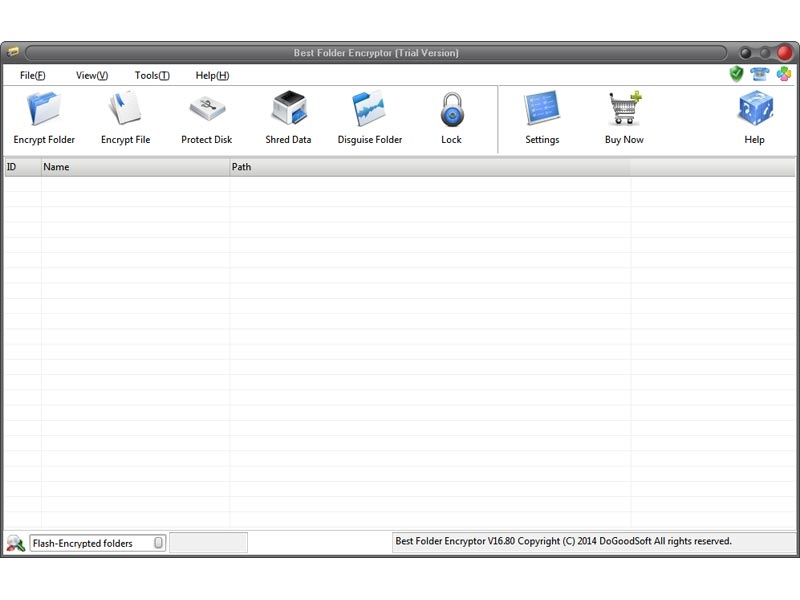Select the Encrypt File tool

[125, 109]
